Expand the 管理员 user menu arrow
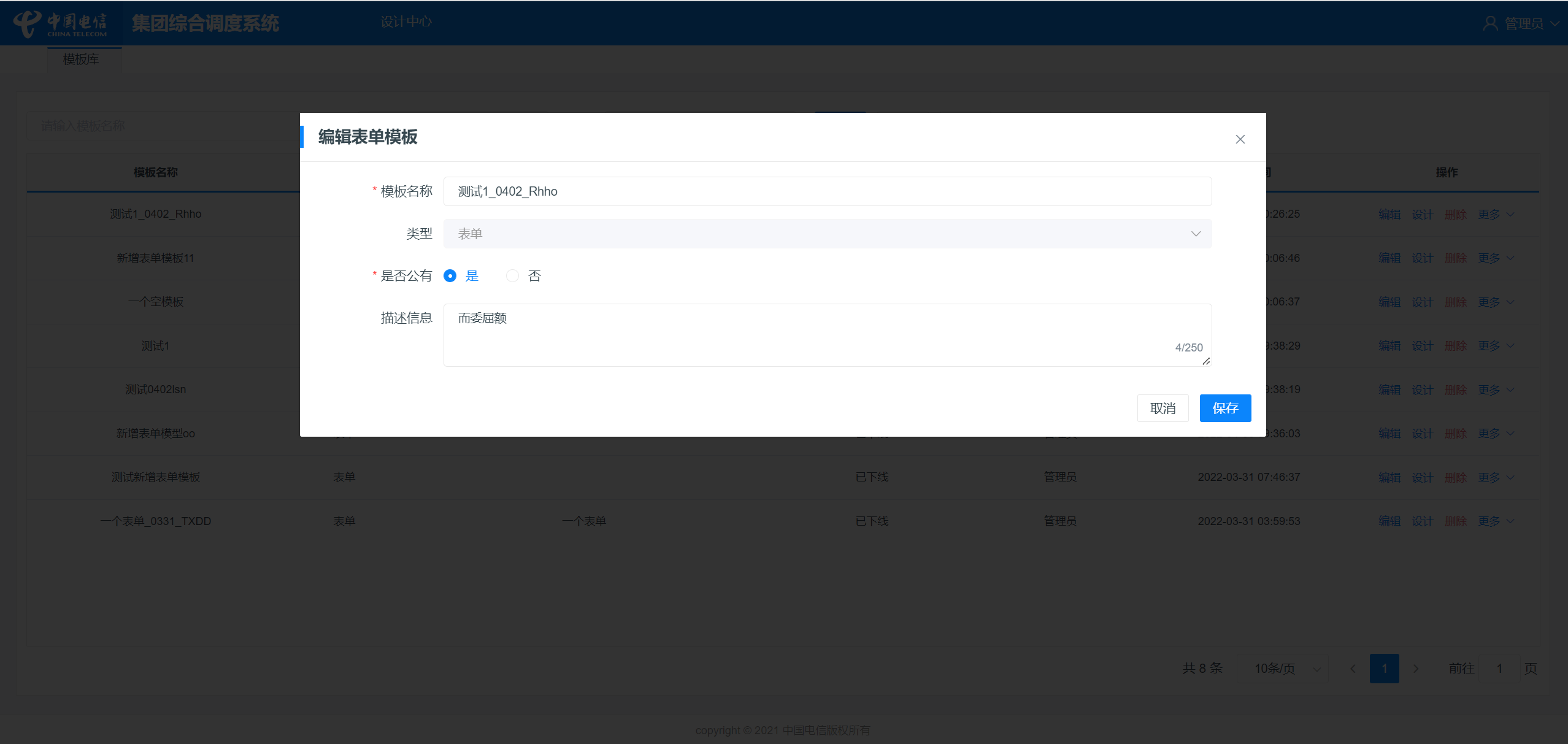The width and height of the screenshot is (1568, 744). click(x=1555, y=23)
